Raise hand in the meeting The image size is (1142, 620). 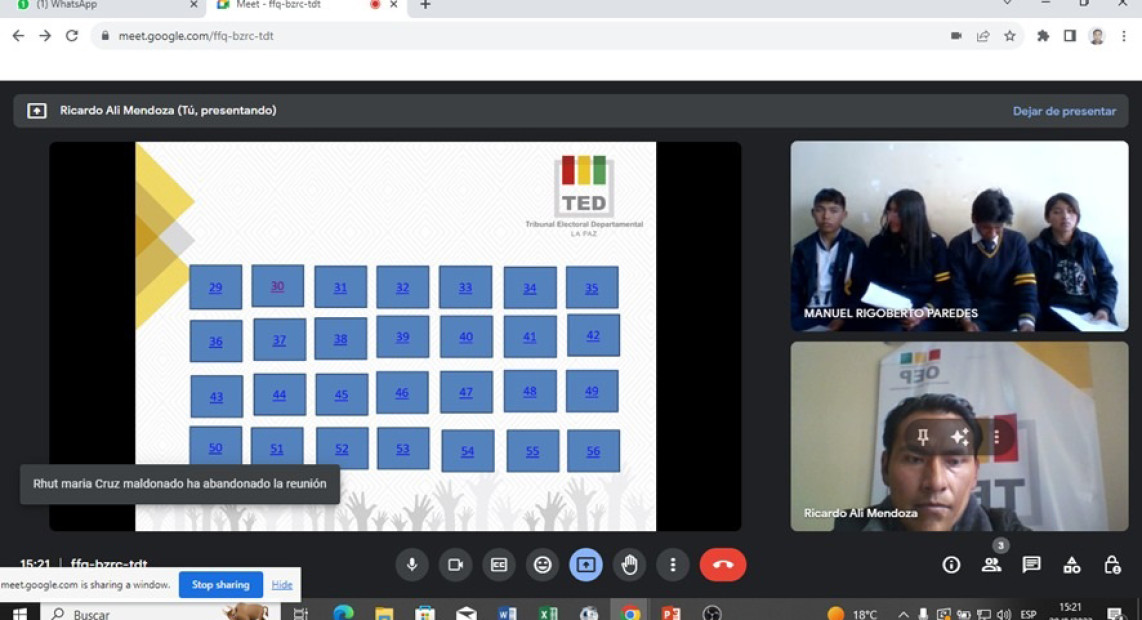[x=629, y=564]
